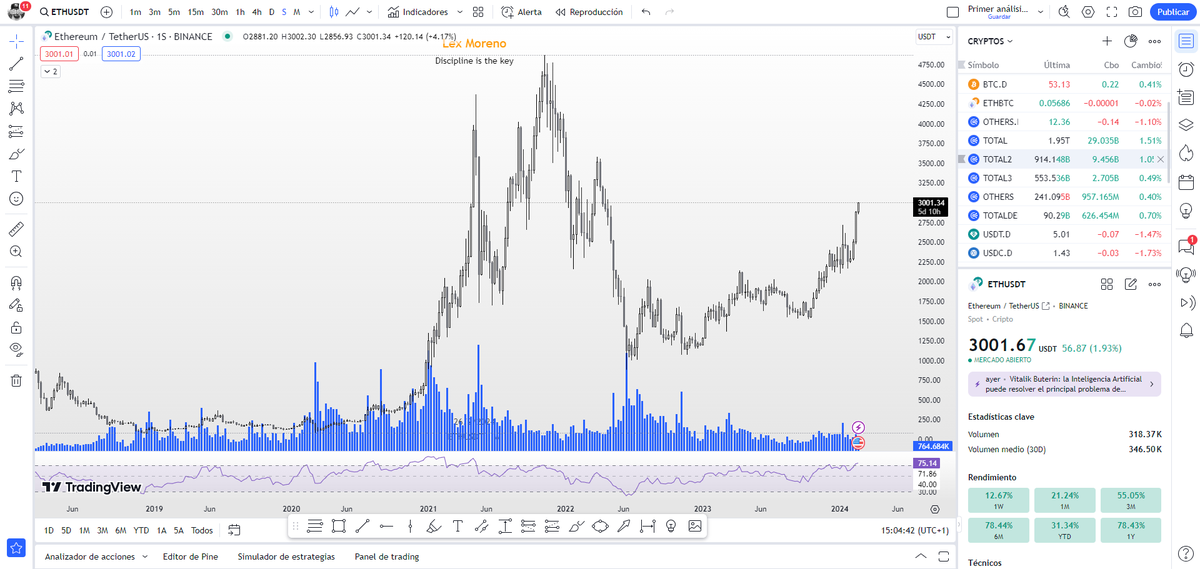Screen dimensions: 1200x569
Task: Open go-to-date calendar icon
Action: pyautogui.click(x=234, y=530)
